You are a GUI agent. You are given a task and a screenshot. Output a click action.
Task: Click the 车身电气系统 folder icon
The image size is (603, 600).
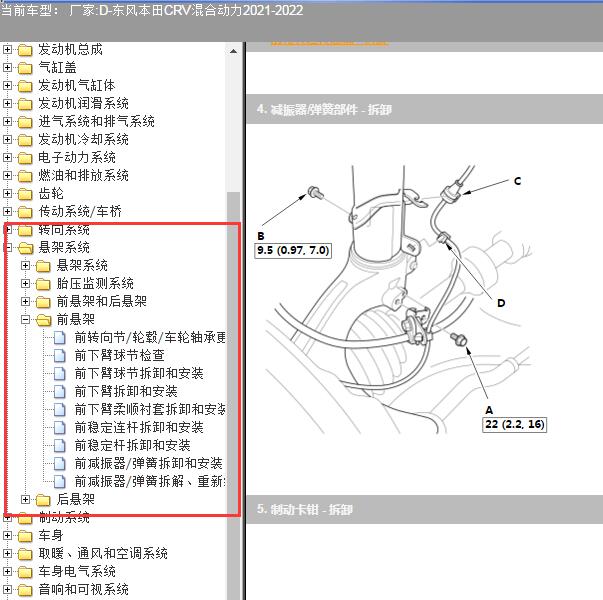coord(25,572)
